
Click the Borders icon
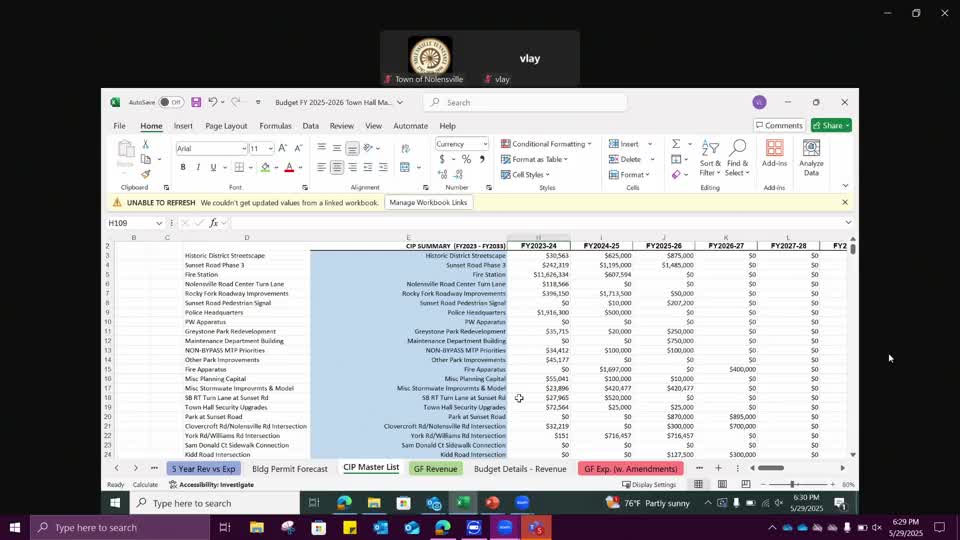[239, 167]
